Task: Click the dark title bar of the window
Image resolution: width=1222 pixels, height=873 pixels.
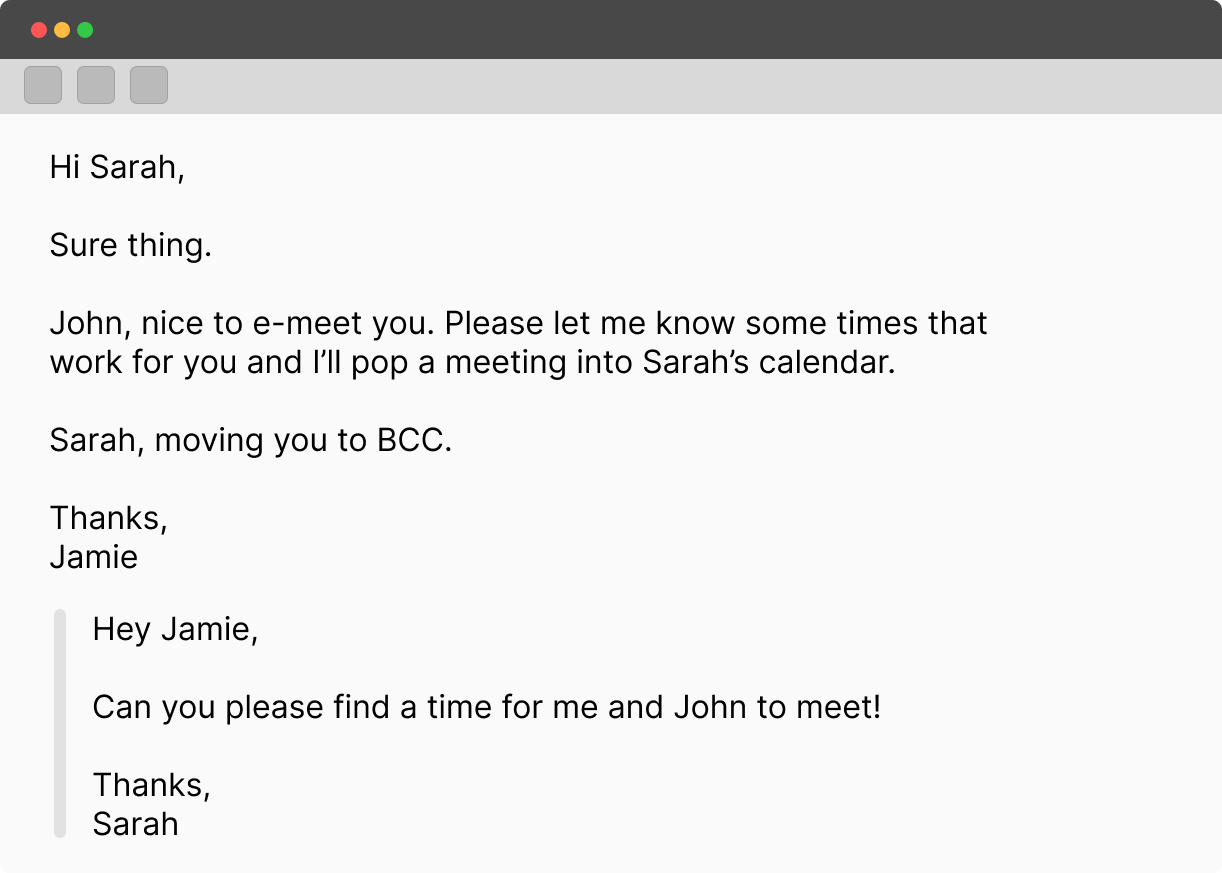Action: coord(611,30)
